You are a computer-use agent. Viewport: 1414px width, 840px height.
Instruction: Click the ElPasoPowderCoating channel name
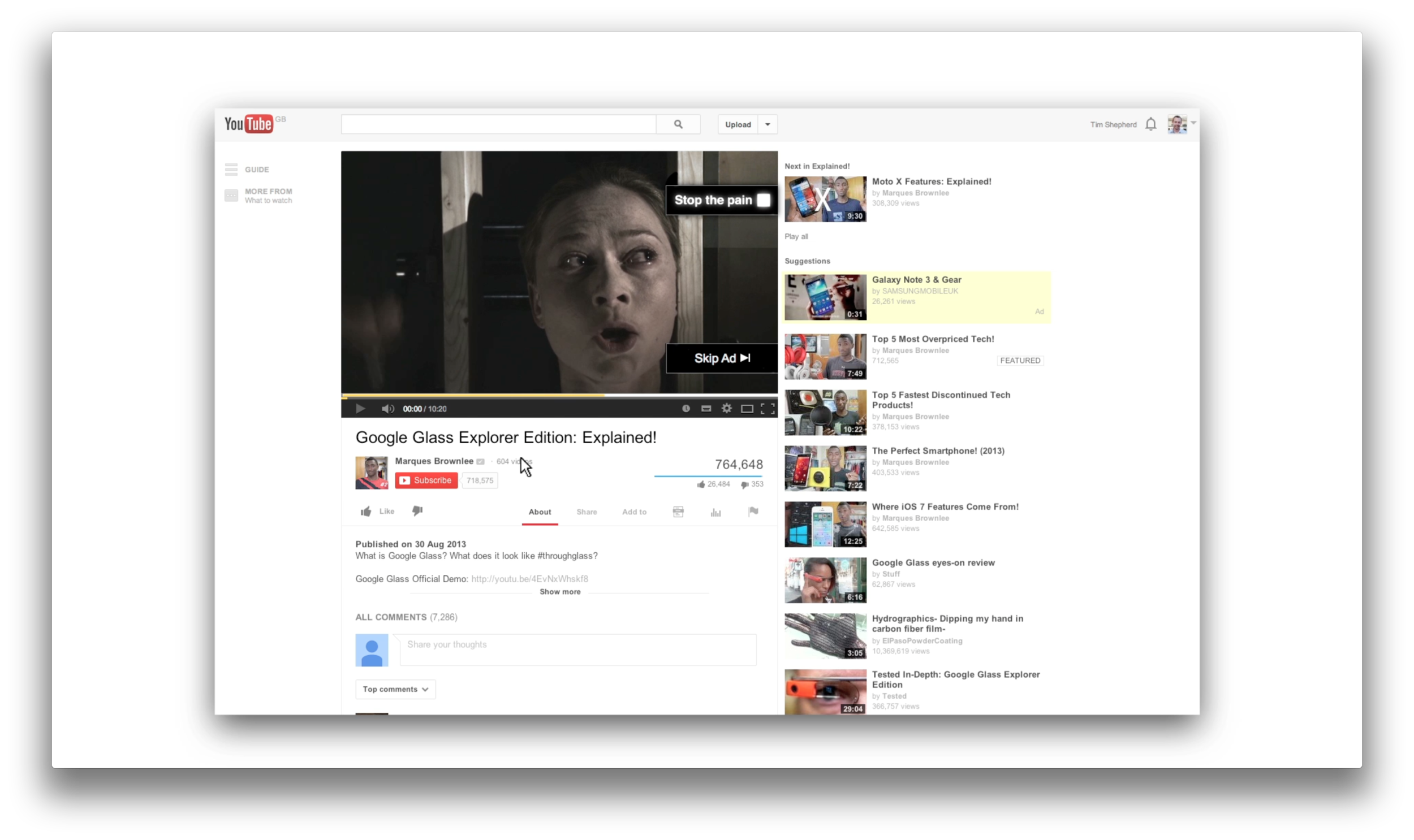pos(921,641)
